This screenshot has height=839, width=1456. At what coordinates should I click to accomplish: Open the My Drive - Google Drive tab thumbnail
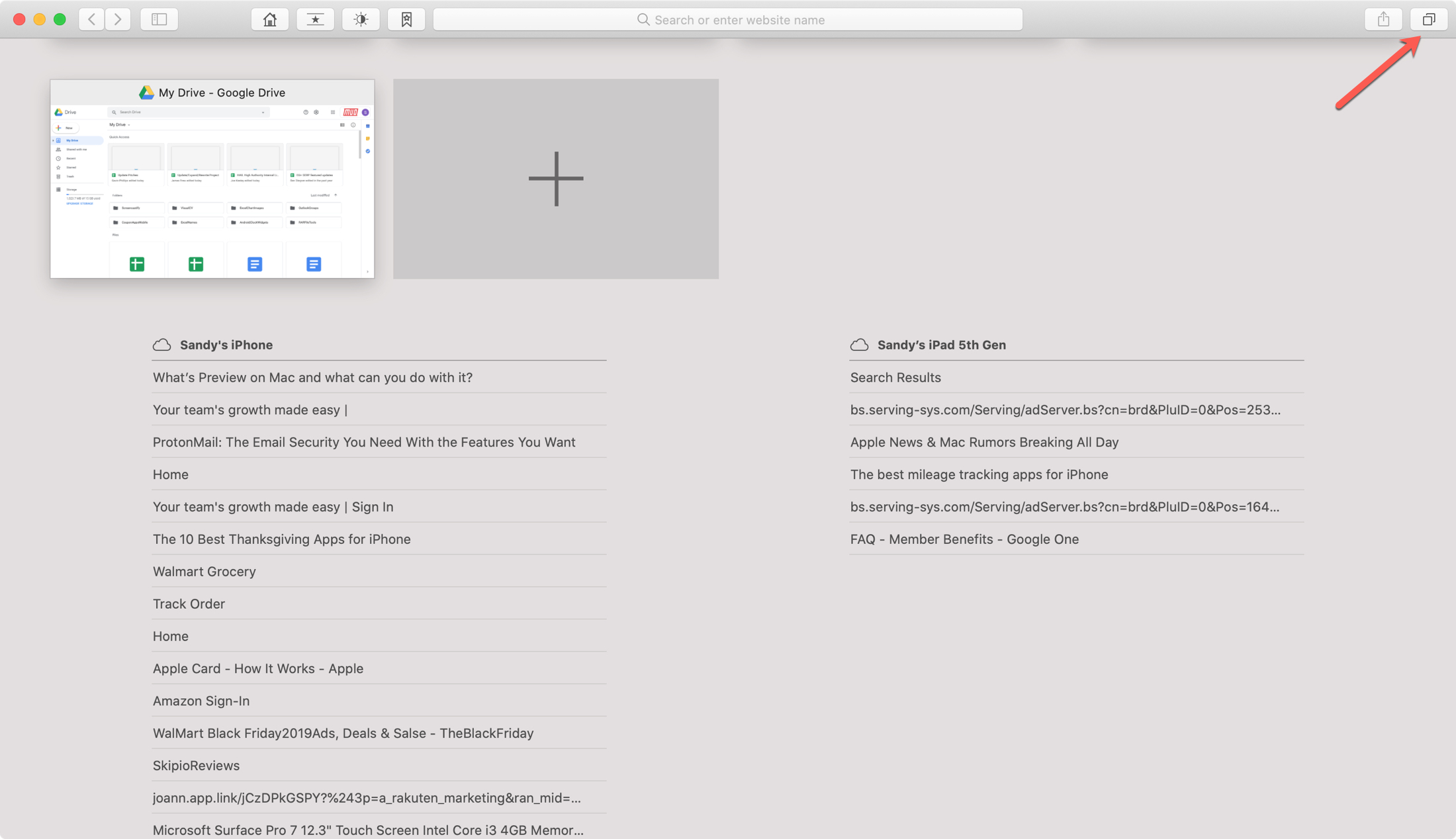212,179
